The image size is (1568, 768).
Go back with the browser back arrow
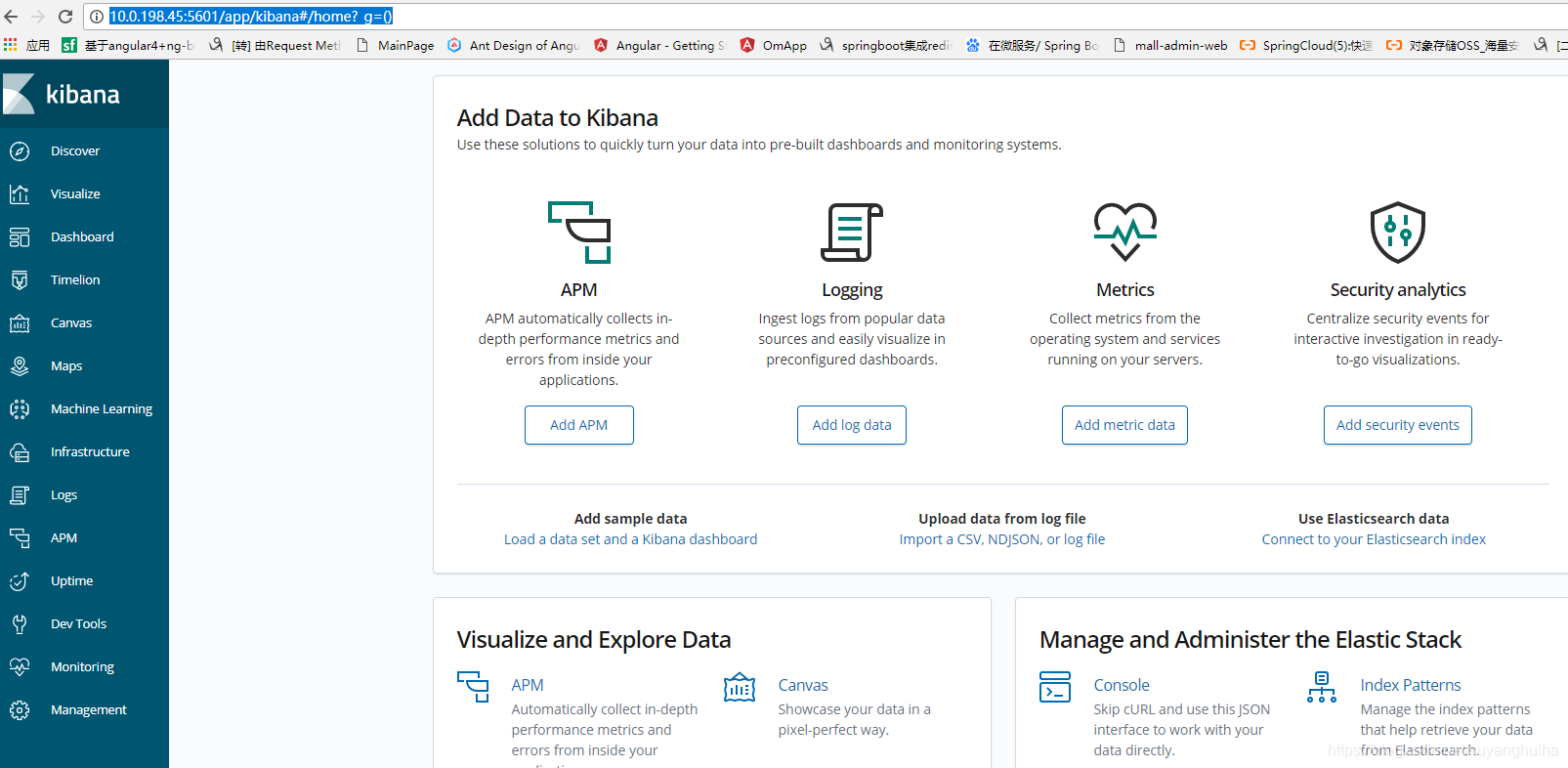[x=11, y=17]
